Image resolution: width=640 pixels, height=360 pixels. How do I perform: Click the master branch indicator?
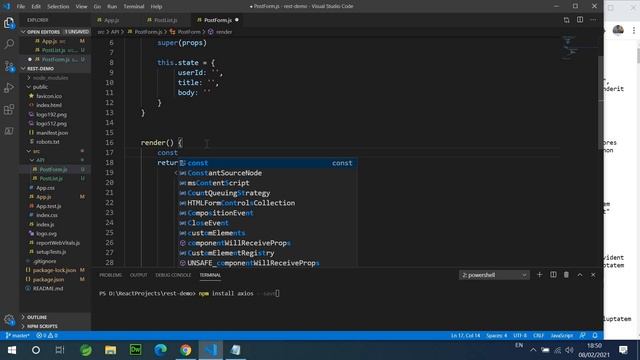17,336
